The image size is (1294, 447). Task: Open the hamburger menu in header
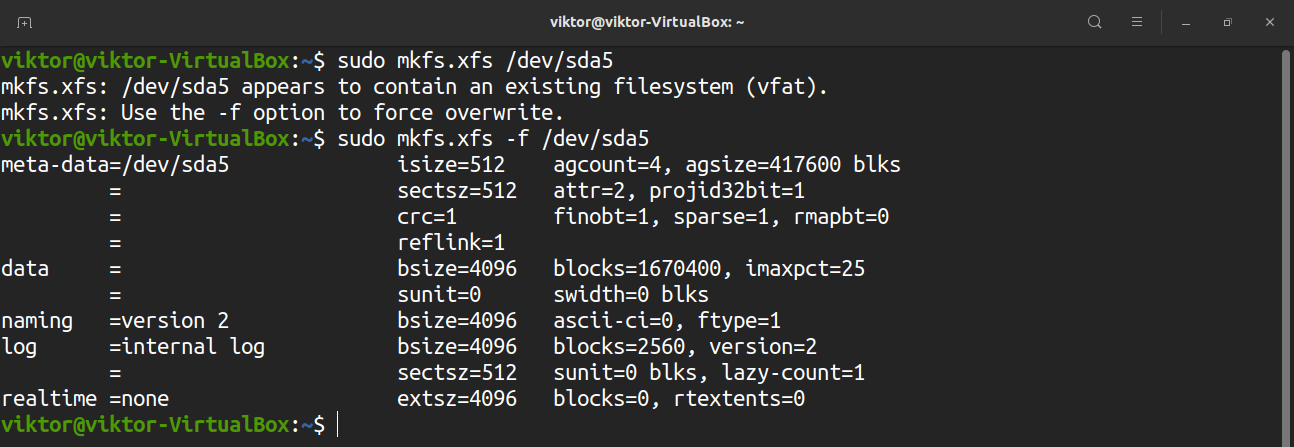pos(1137,21)
